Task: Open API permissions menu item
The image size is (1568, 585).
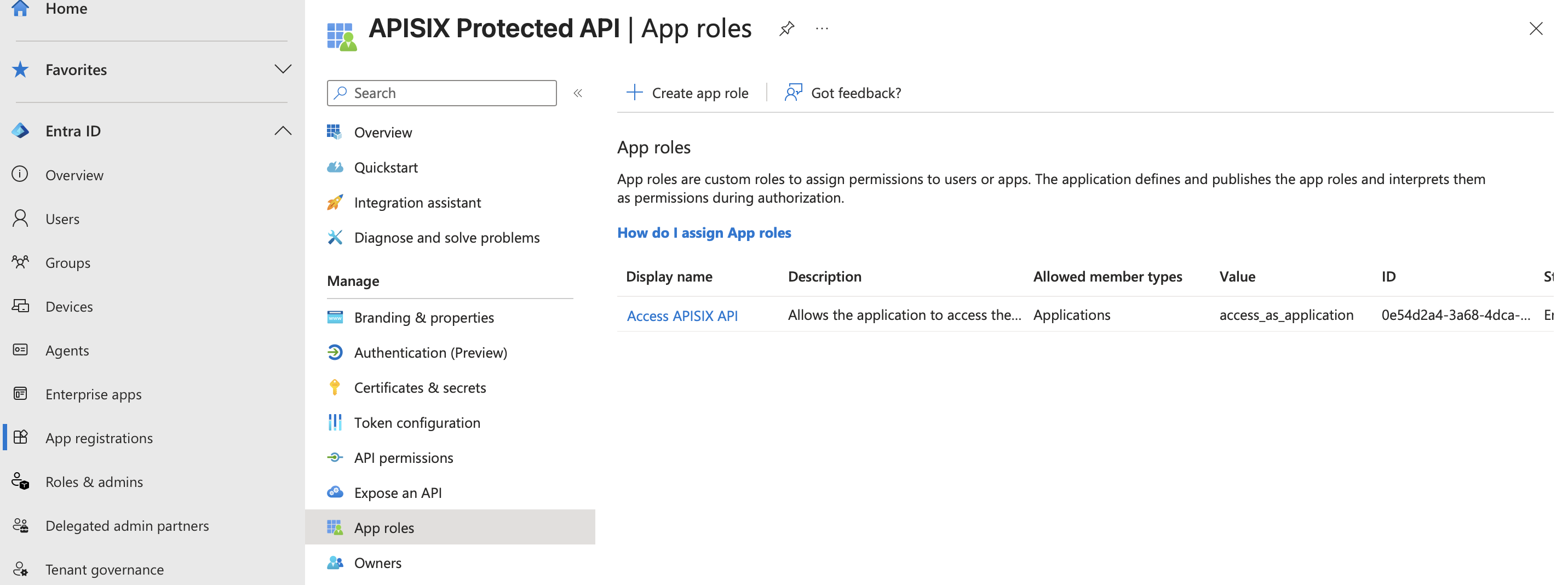Action: (x=403, y=458)
